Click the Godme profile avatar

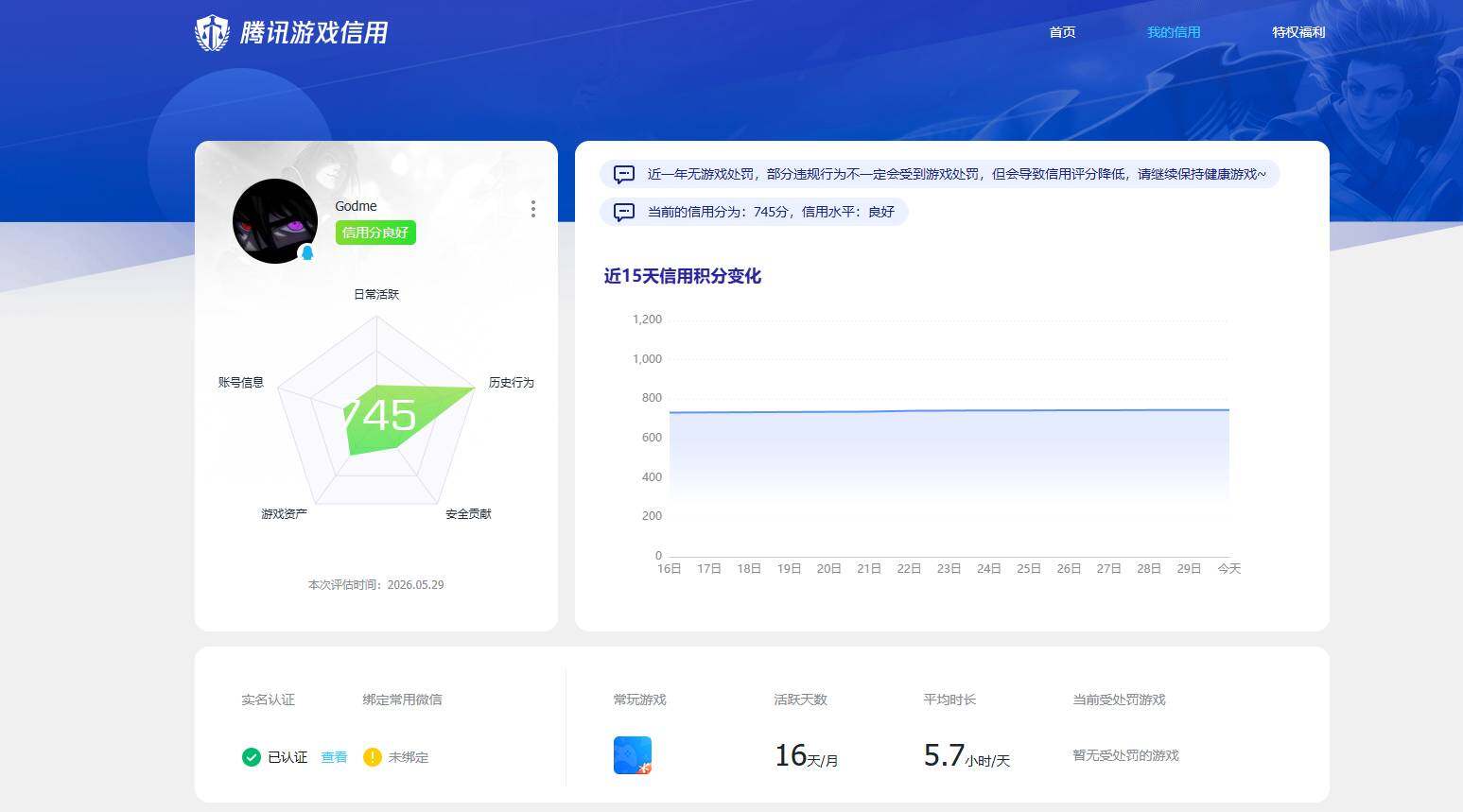tap(275, 221)
